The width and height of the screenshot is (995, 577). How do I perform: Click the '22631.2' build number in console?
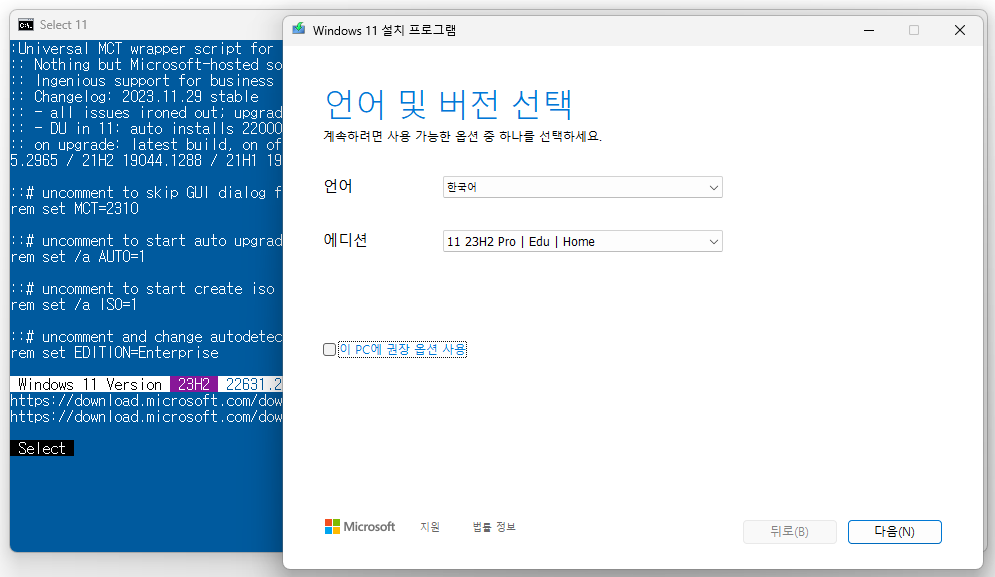point(253,385)
